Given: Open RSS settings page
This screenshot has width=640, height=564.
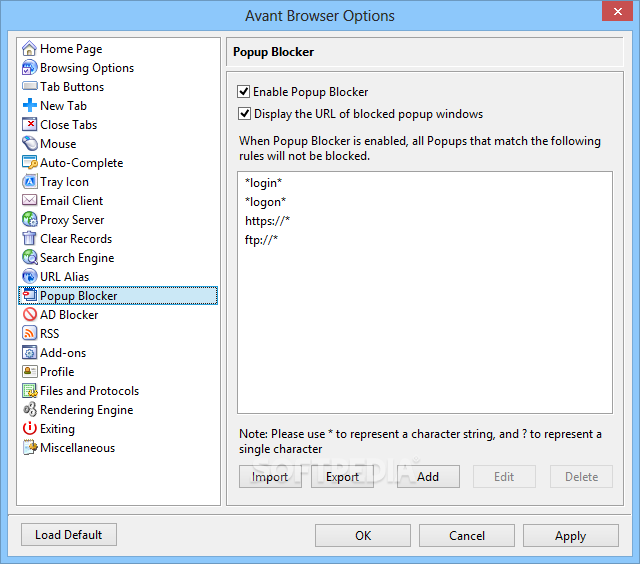Looking at the screenshot, I should coord(49,334).
